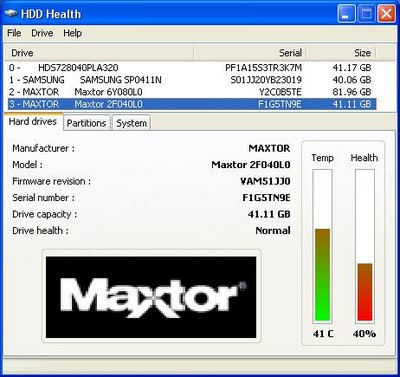Click the HDD Health title bar drive icon
The width and height of the screenshot is (400, 377).
(x=11, y=14)
